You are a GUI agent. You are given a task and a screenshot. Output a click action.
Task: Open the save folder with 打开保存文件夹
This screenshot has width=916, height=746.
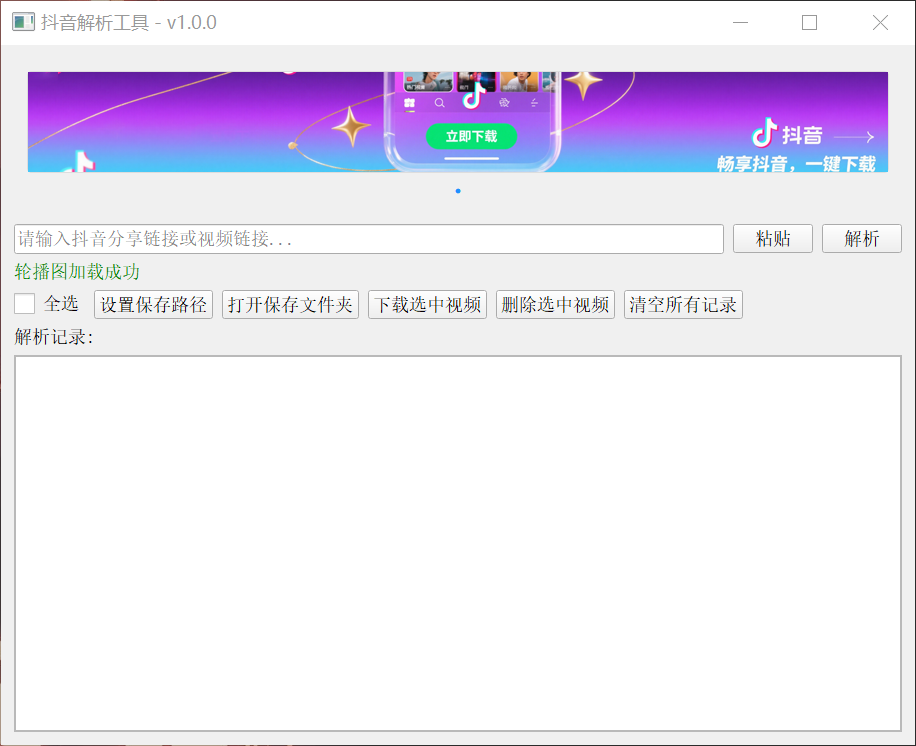click(x=290, y=304)
